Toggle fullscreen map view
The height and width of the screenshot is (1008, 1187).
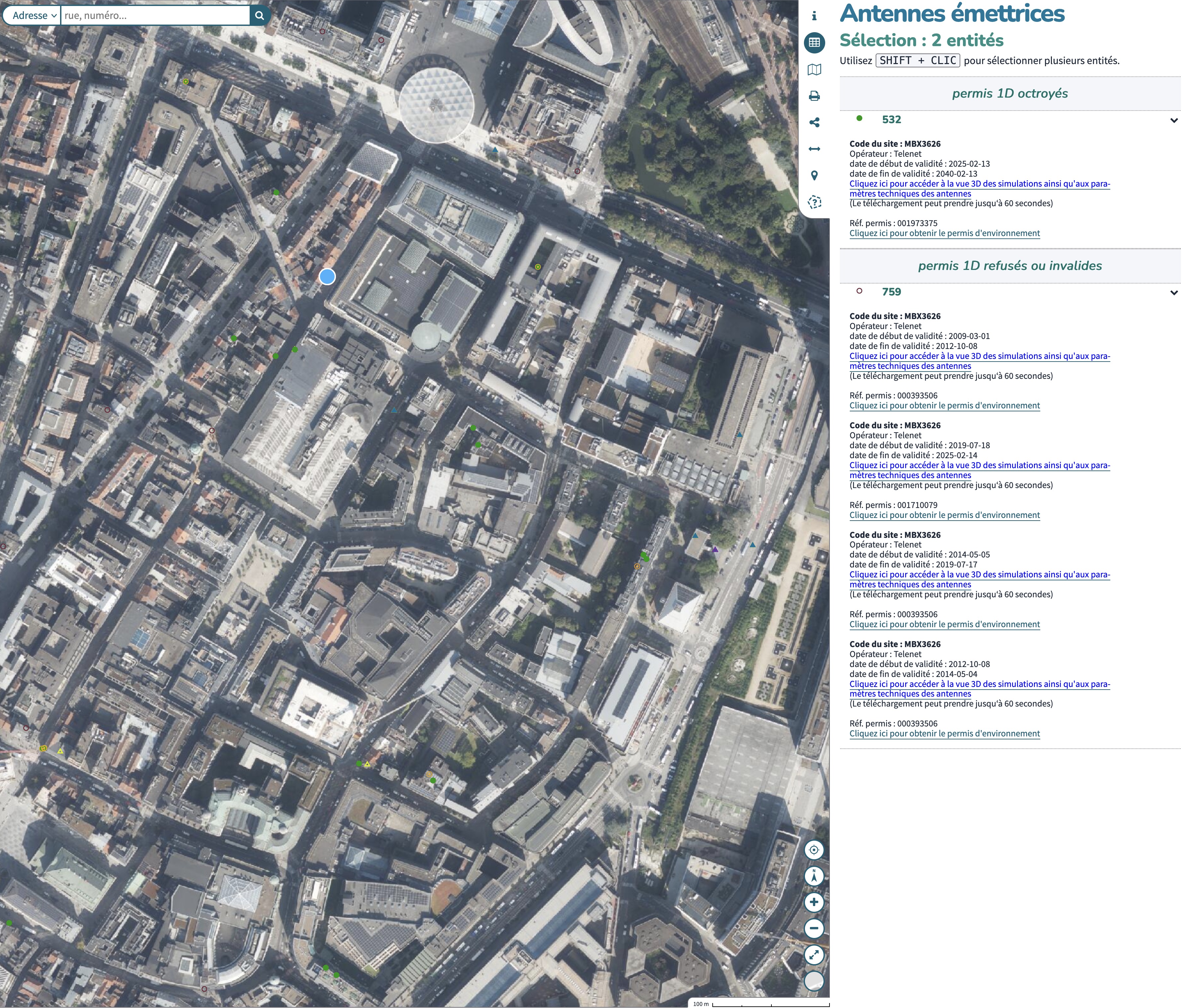tap(814, 954)
